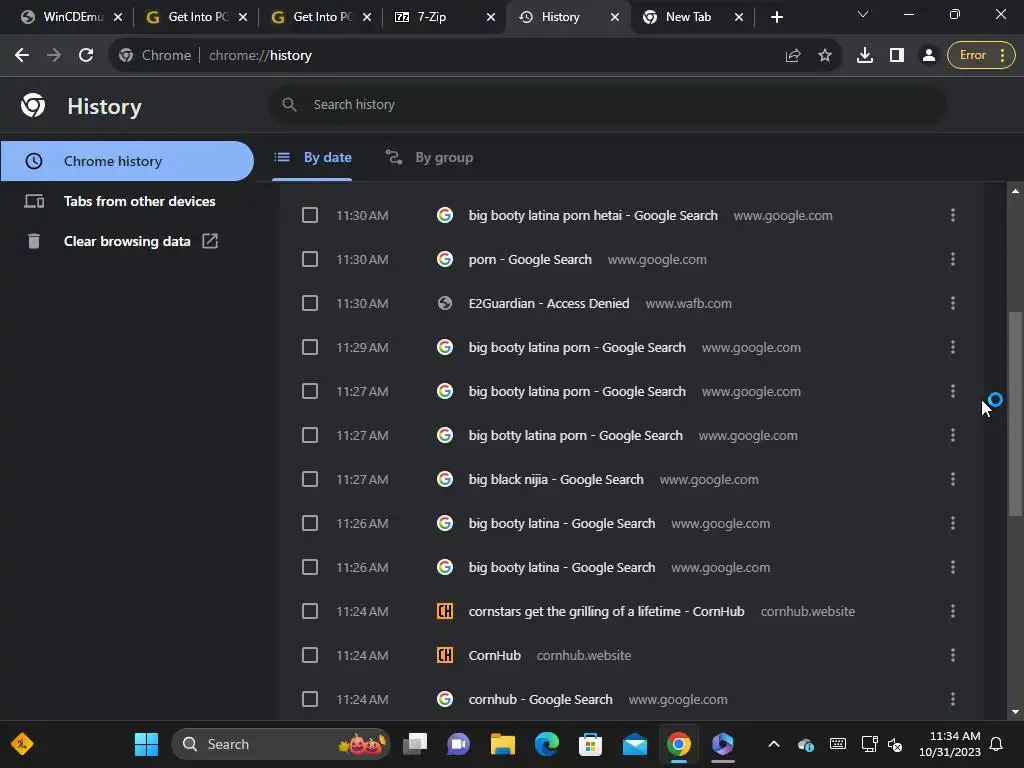Select the checkbox for the 11:29 AM entry
Screen dimensions: 1024x768
(x=310, y=347)
